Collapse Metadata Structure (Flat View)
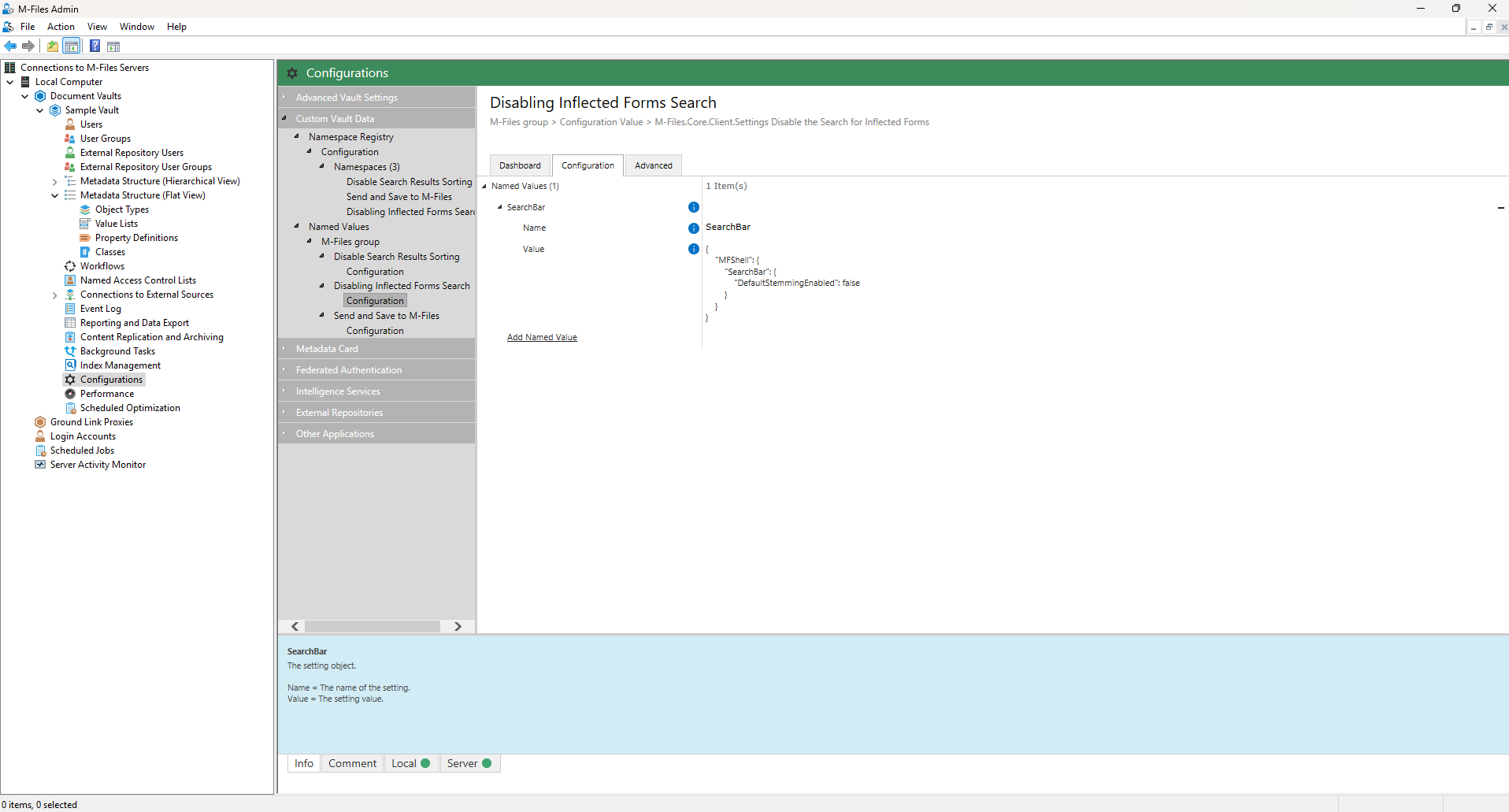1509x812 pixels. (55, 196)
